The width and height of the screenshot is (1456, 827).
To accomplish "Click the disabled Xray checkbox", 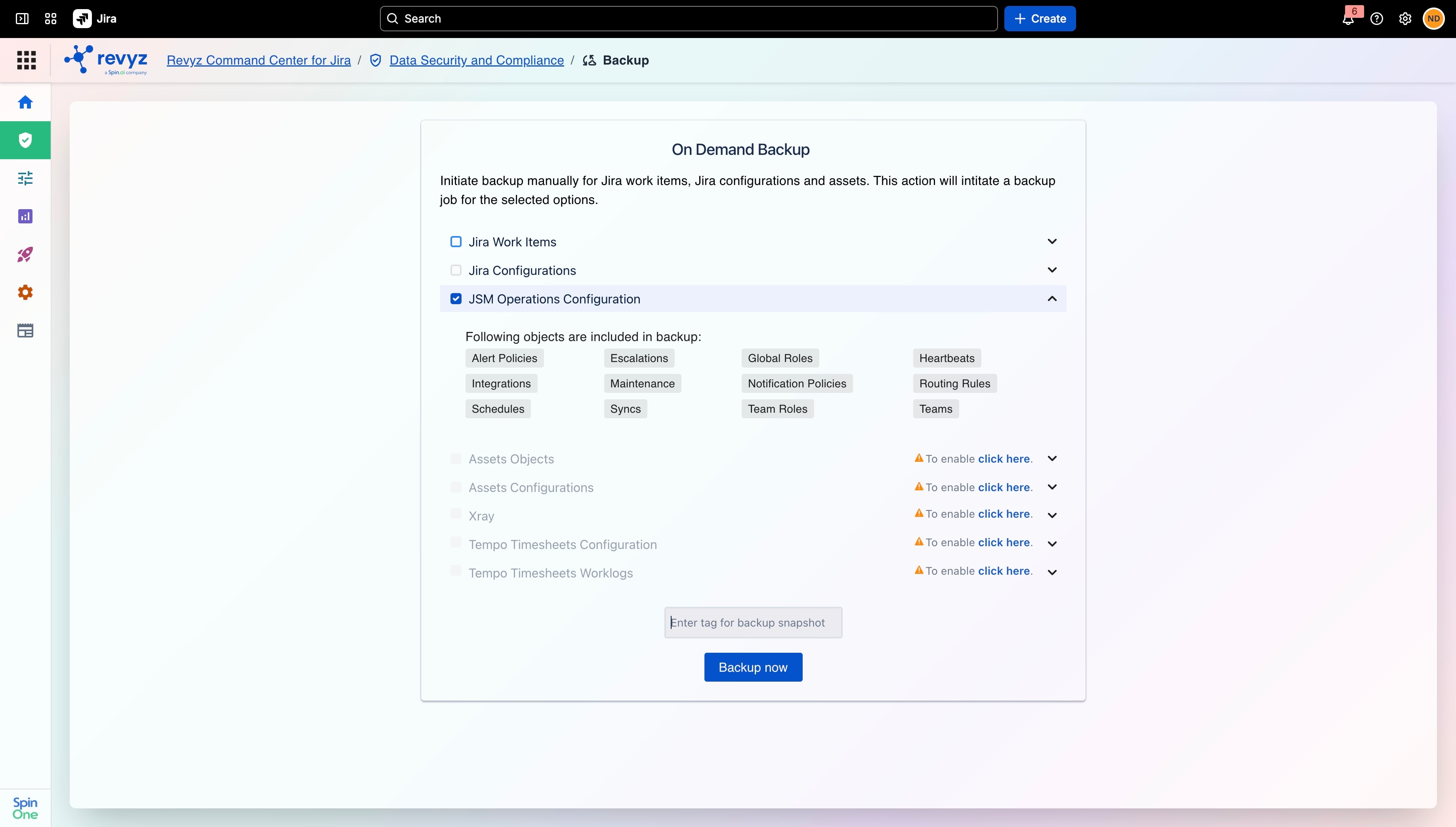I will [x=456, y=513].
